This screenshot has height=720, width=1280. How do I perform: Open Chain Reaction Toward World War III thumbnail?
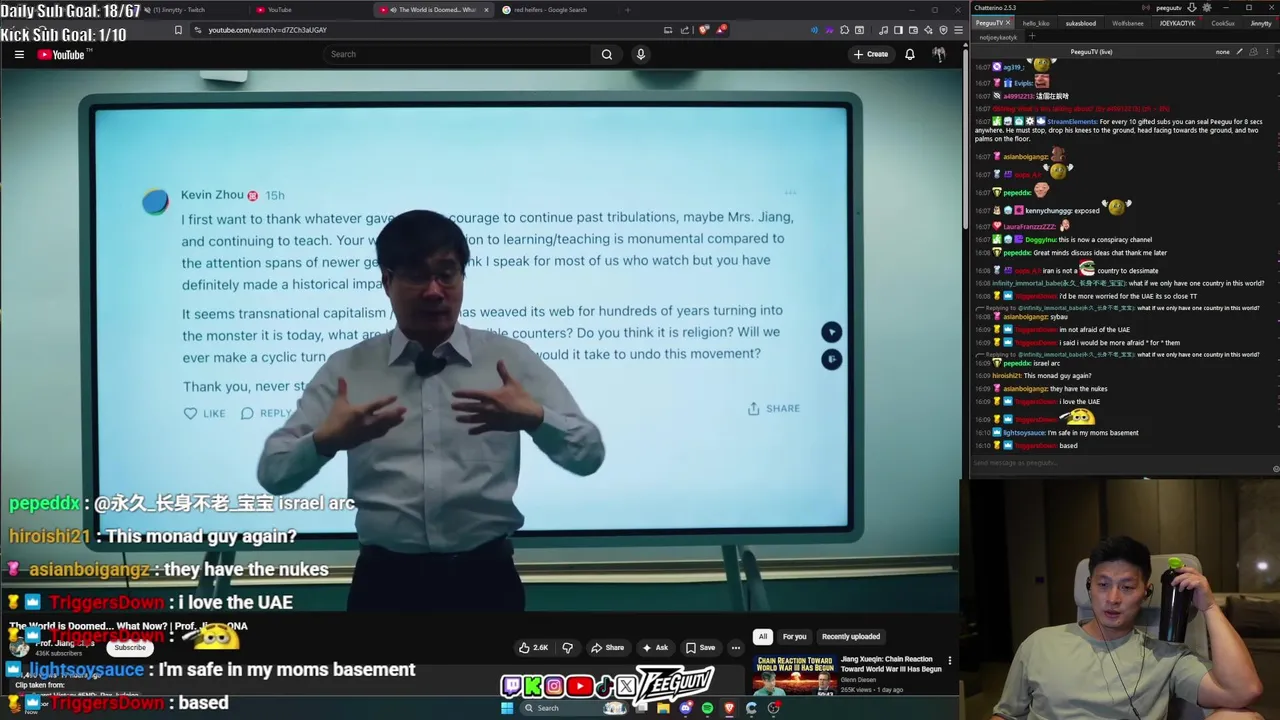click(x=795, y=675)
